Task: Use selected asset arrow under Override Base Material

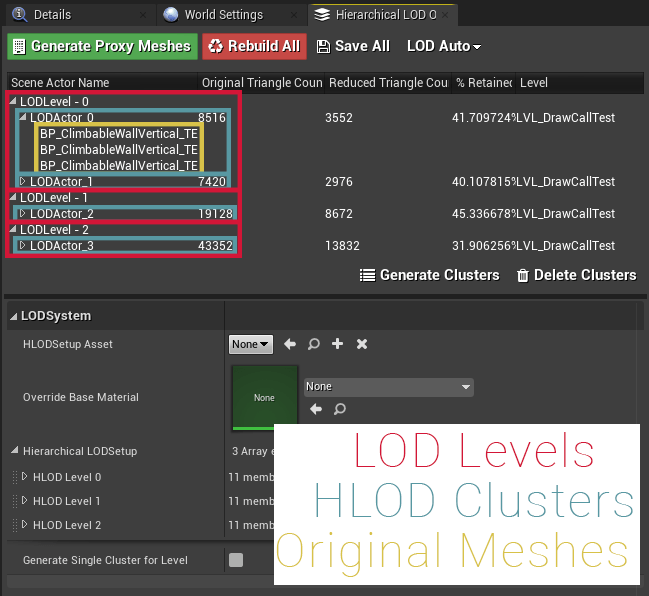Action: (316, 409)
